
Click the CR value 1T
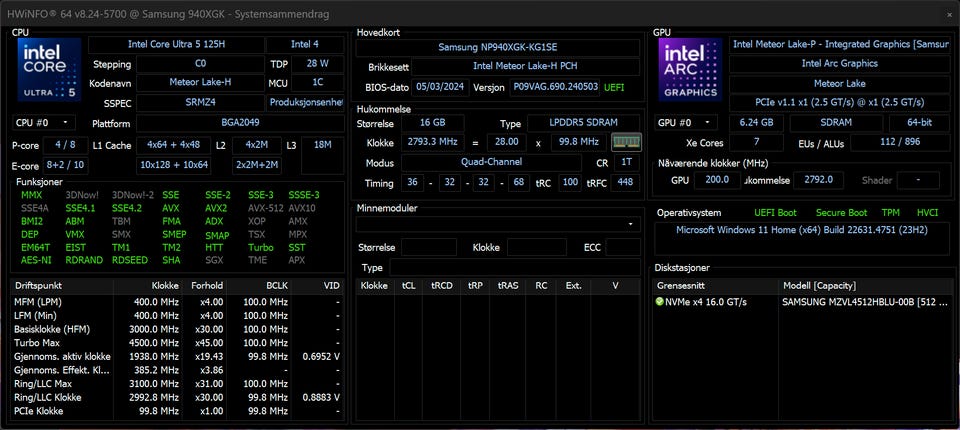(x=626, y=162)
